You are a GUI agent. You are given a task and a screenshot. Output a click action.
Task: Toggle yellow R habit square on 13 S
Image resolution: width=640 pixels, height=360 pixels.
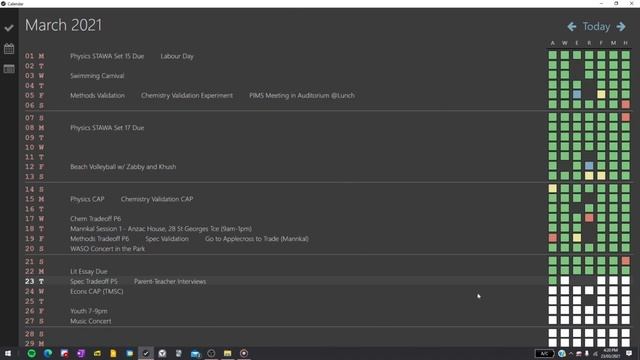pyautogui.click(x=589, y=176)
